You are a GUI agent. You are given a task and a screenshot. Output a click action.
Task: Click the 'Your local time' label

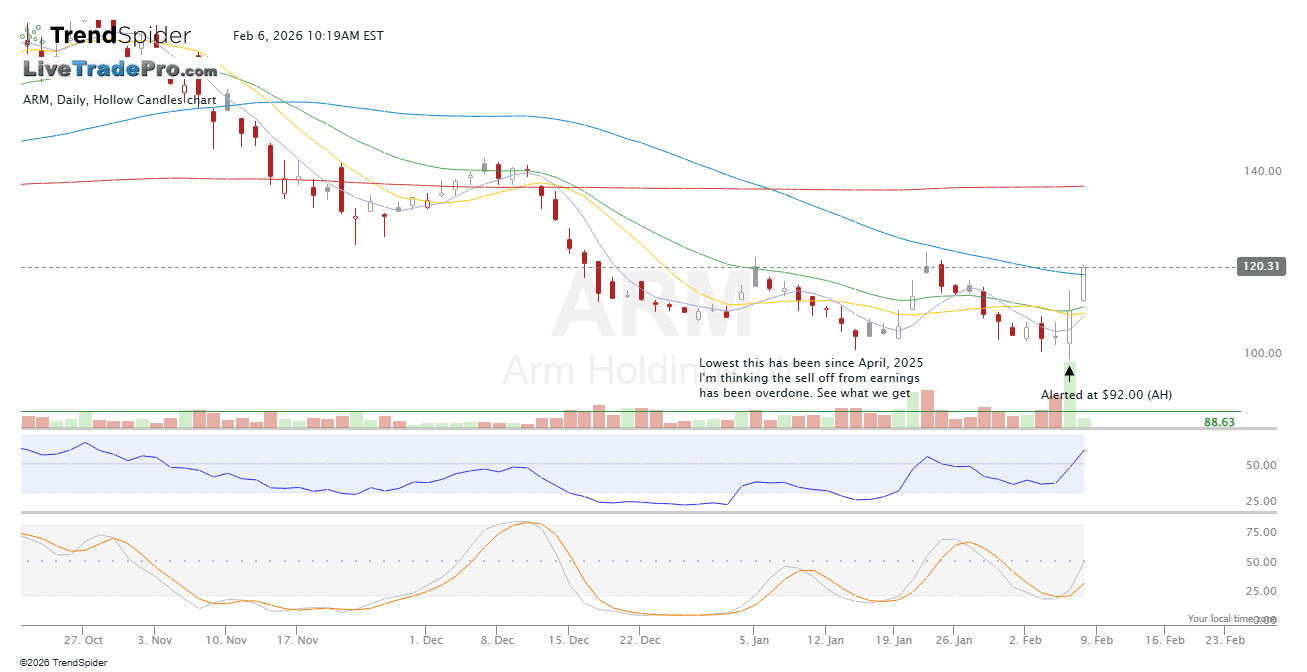point(1215,619)
